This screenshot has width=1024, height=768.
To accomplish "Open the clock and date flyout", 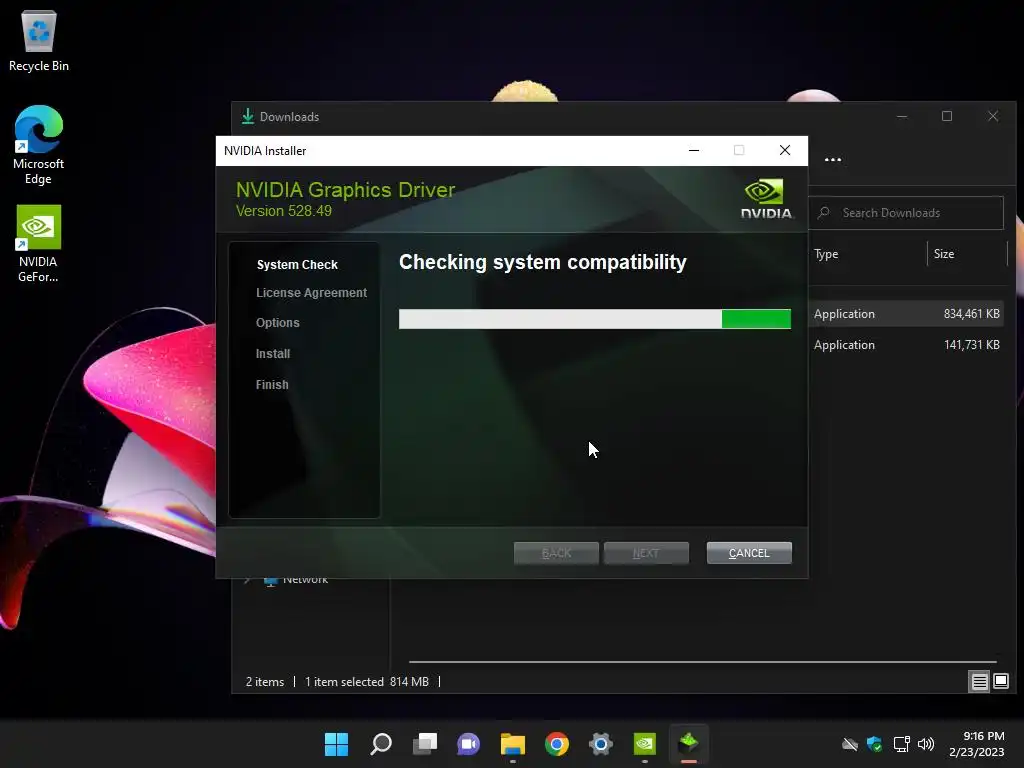I will 977,744.
